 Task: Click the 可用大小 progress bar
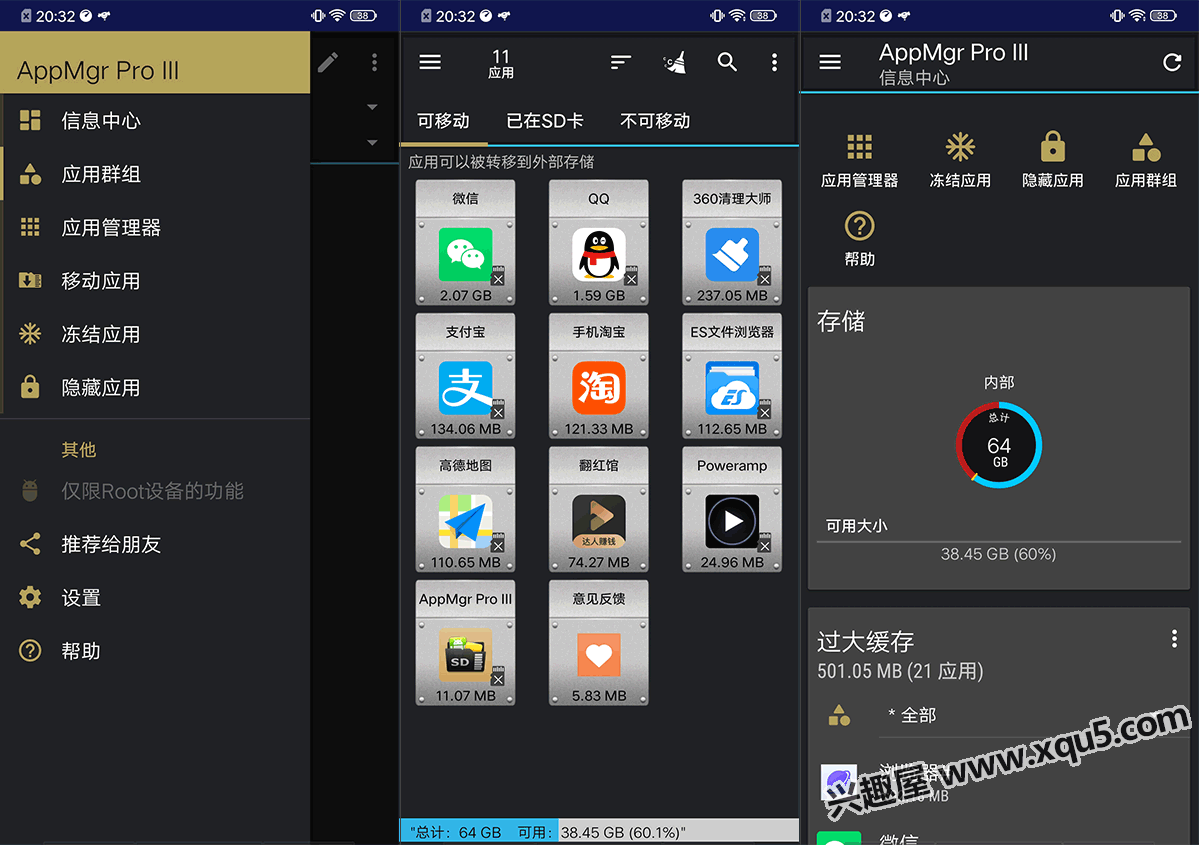click(999, 541)
